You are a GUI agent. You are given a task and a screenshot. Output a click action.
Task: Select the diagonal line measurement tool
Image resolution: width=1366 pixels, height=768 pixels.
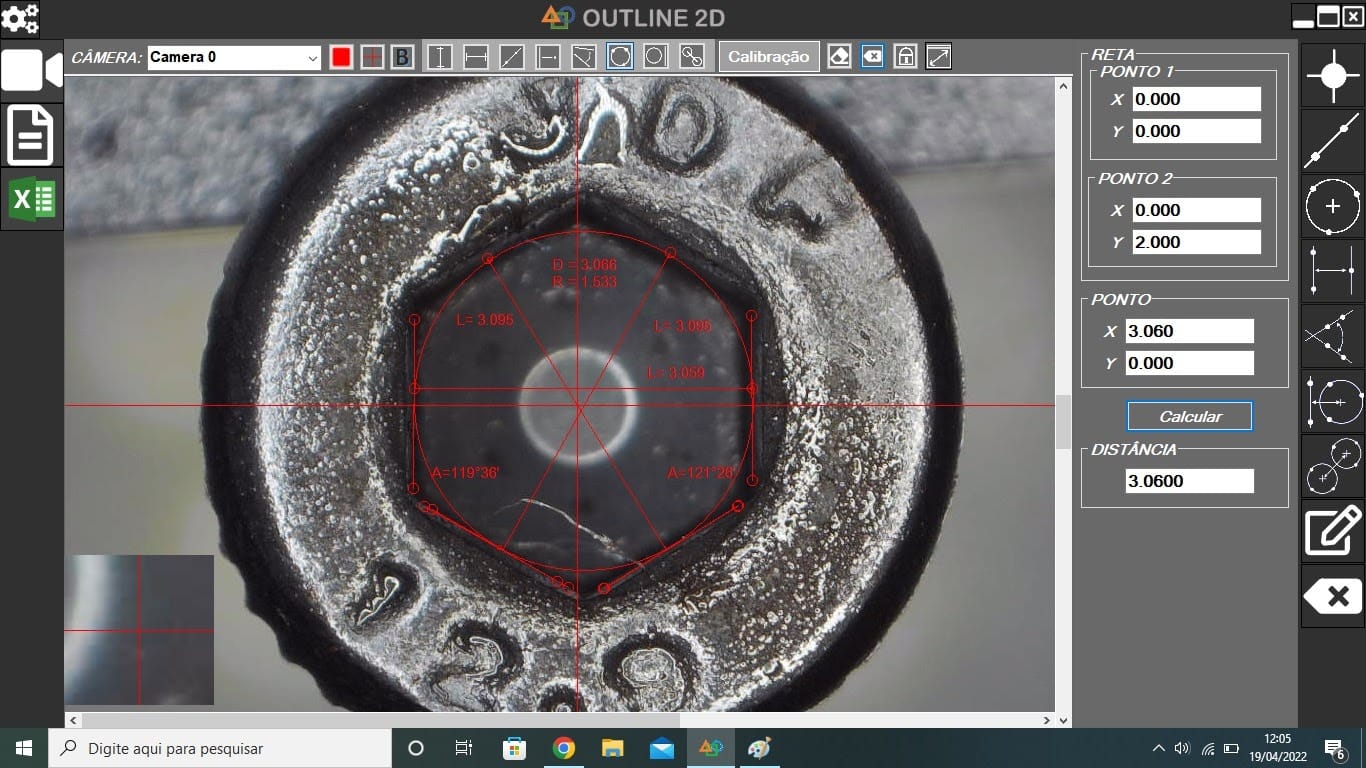pos(512,57)
